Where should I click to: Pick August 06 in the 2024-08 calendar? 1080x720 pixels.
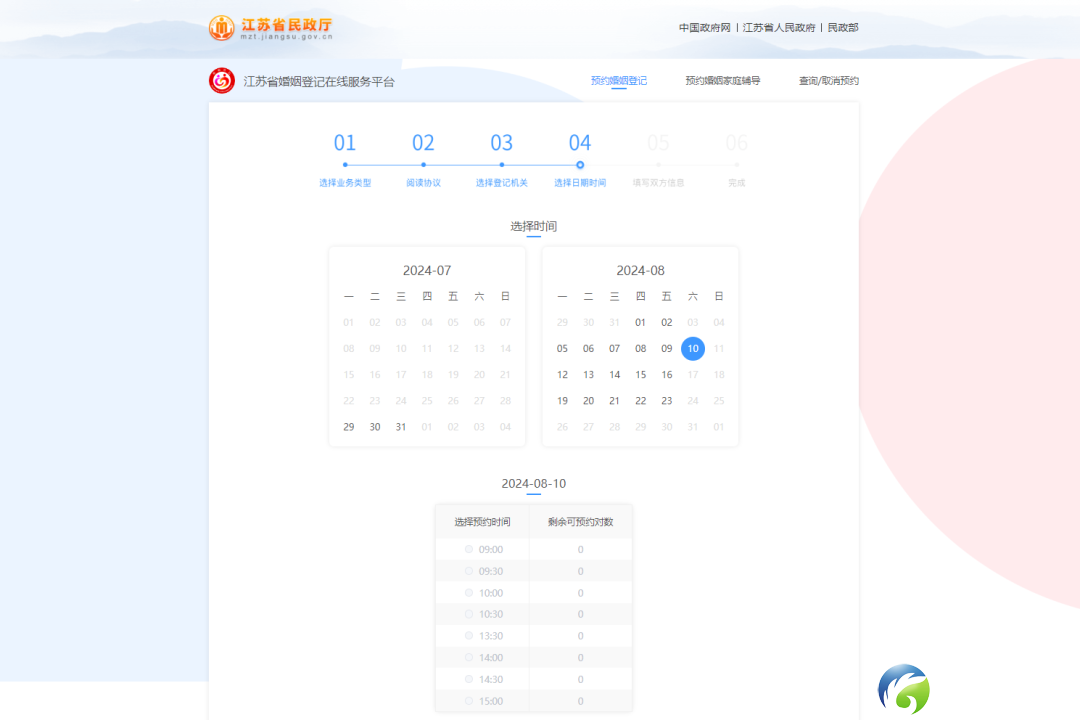588,348
